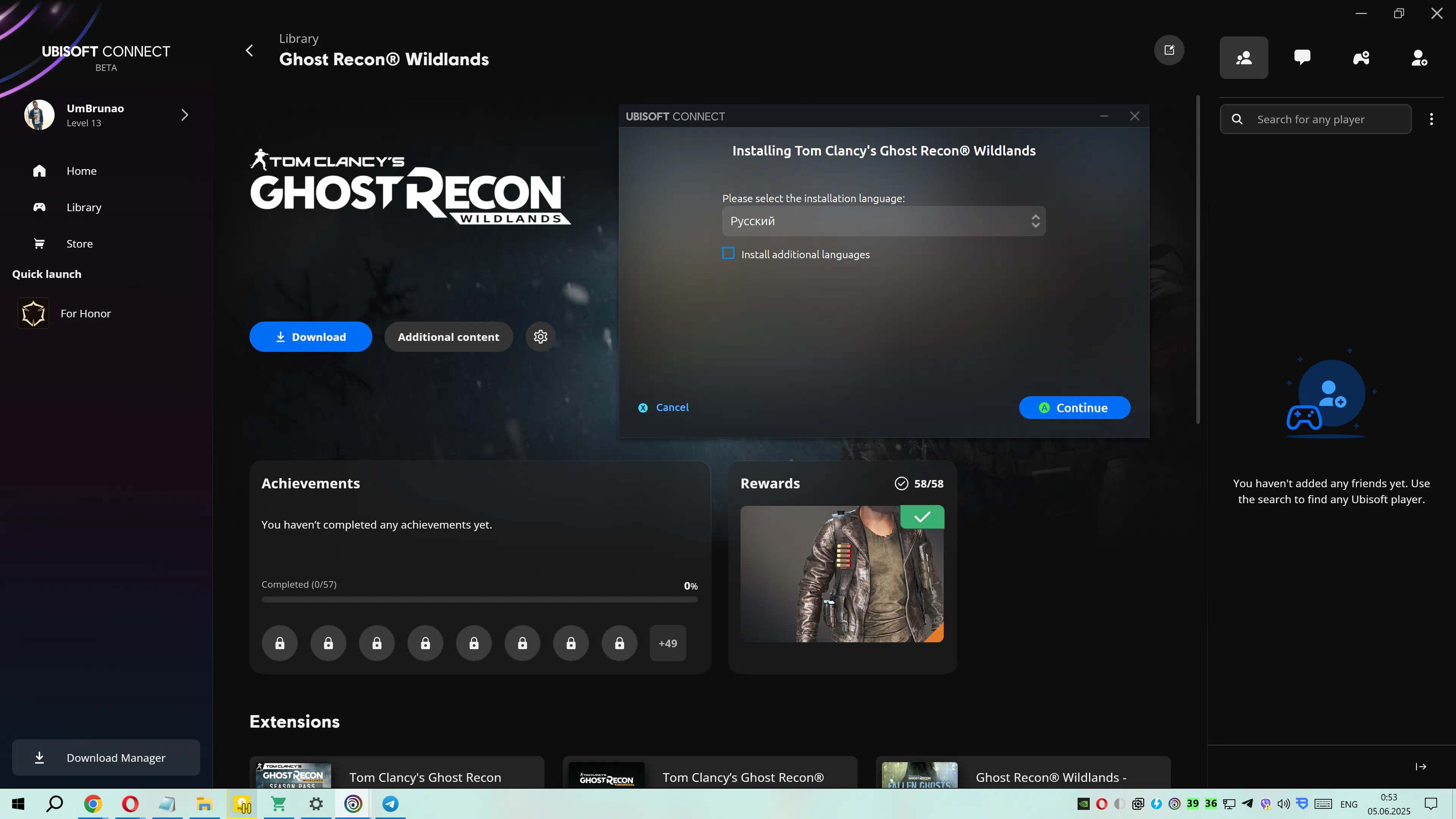
Task: Click the UmBrunao profile avatar
Action: tap(39, 115)
